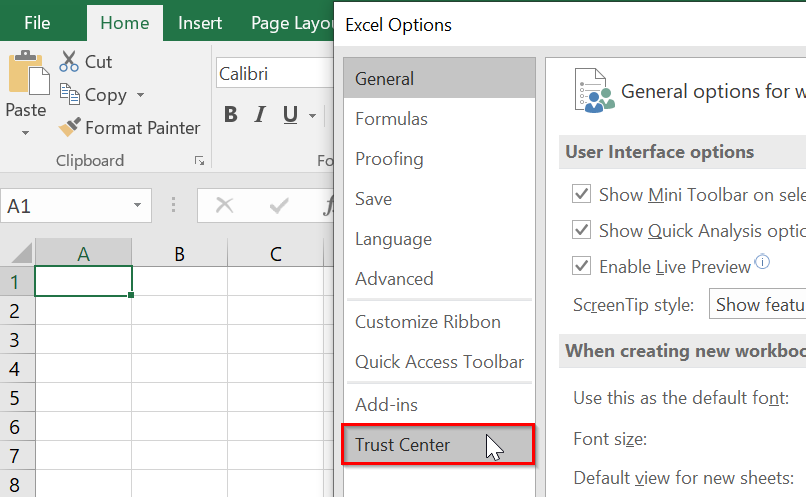This screenshot has width=806, height=497.
Task: Open Quick Access Toolbar category
Action: pyautogui.click(x=439, y=362)
